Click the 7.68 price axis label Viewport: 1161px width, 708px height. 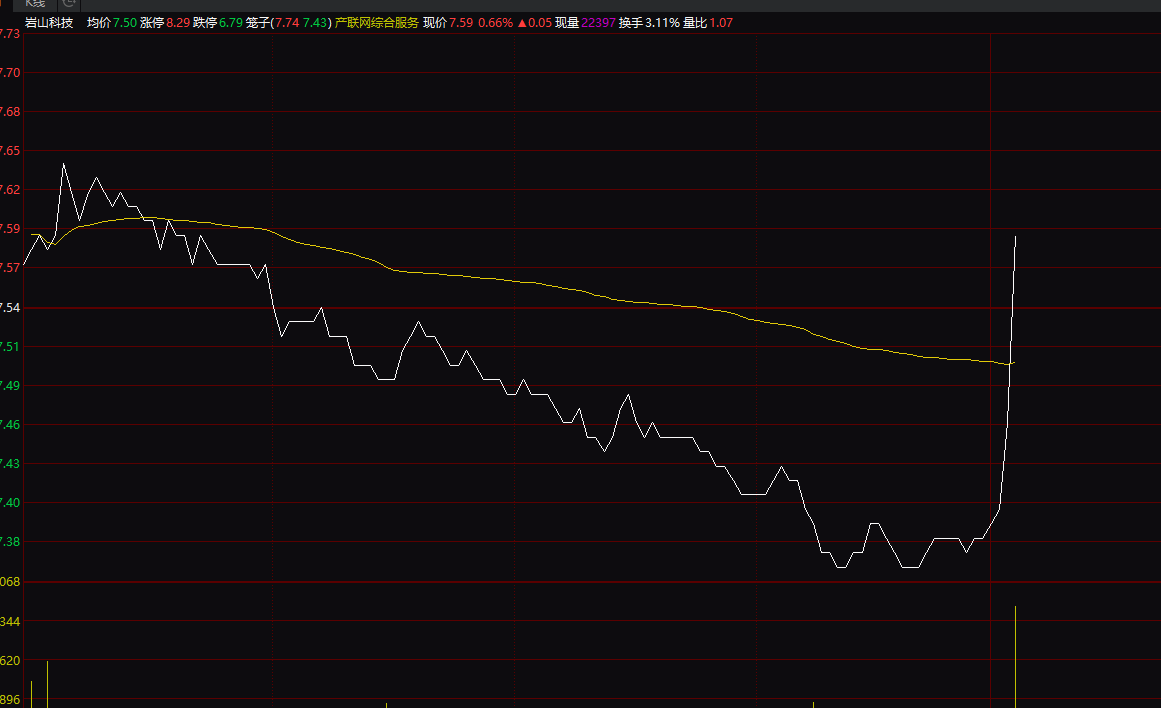(x=10, y=112)
